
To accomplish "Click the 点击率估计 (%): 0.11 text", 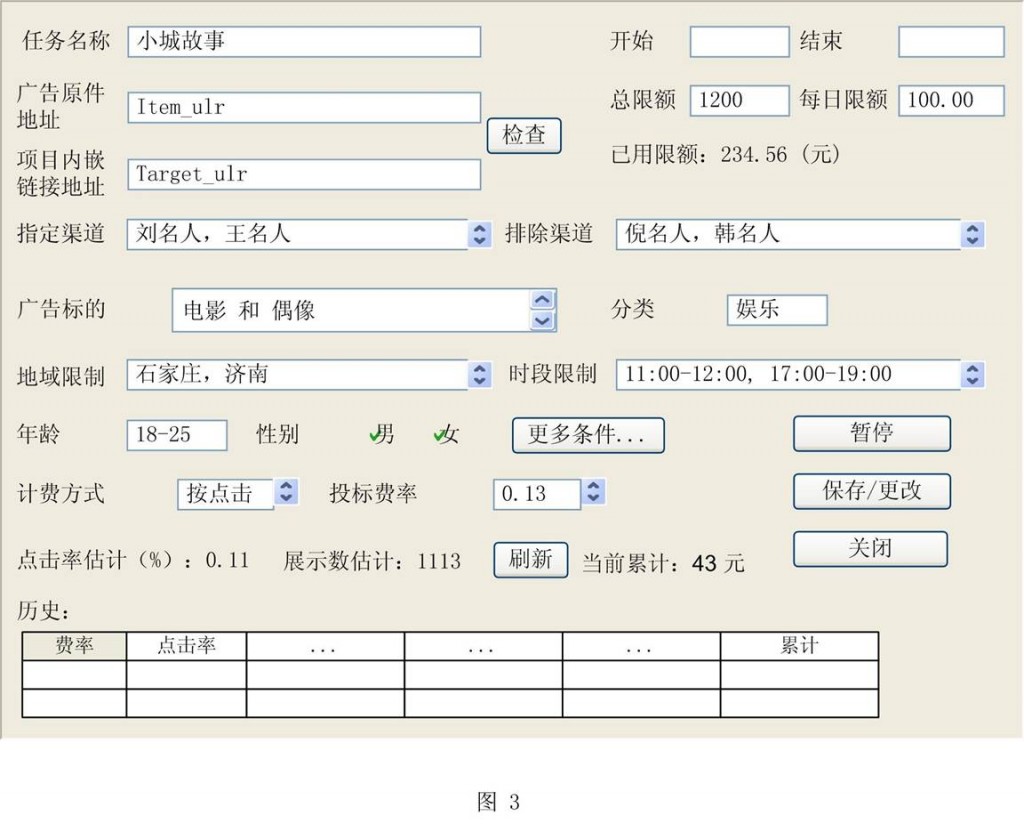I will pyautogui.click(x=133, y=560).
